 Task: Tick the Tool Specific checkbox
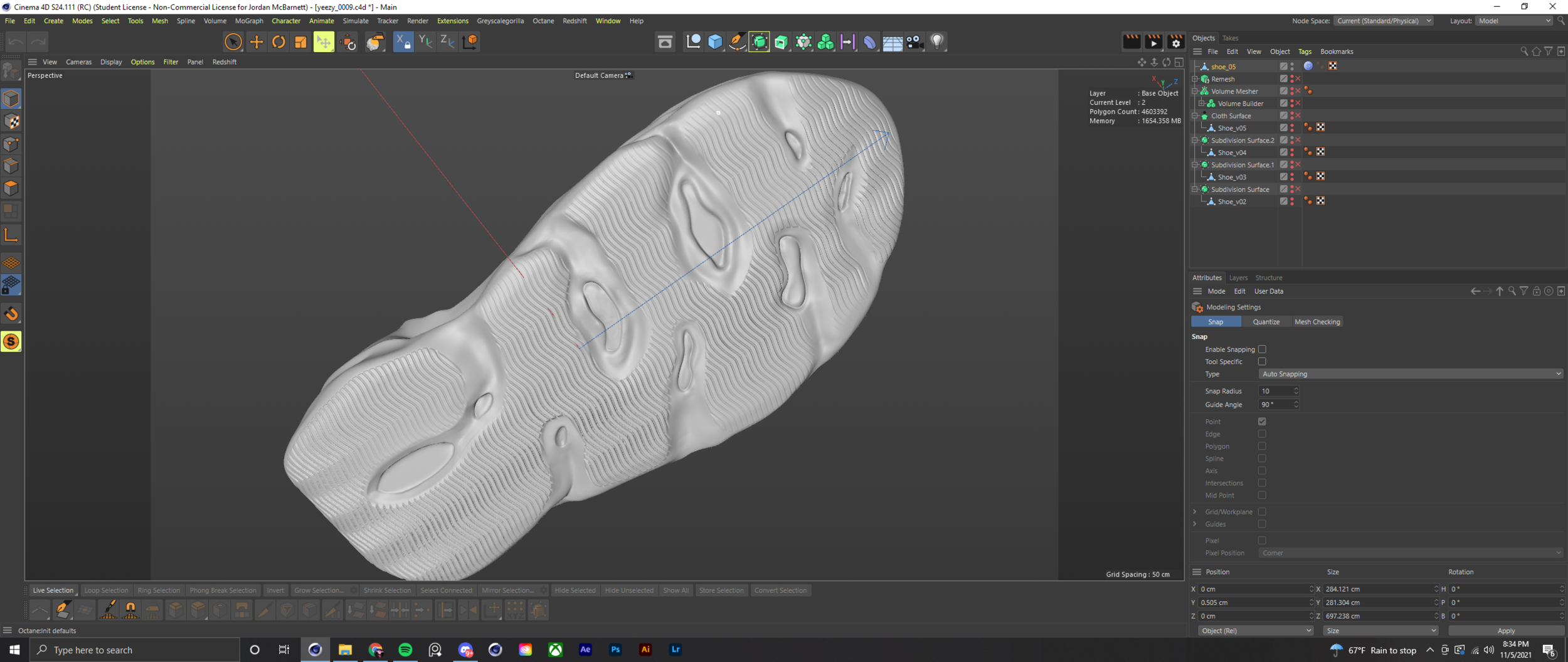1262,361
